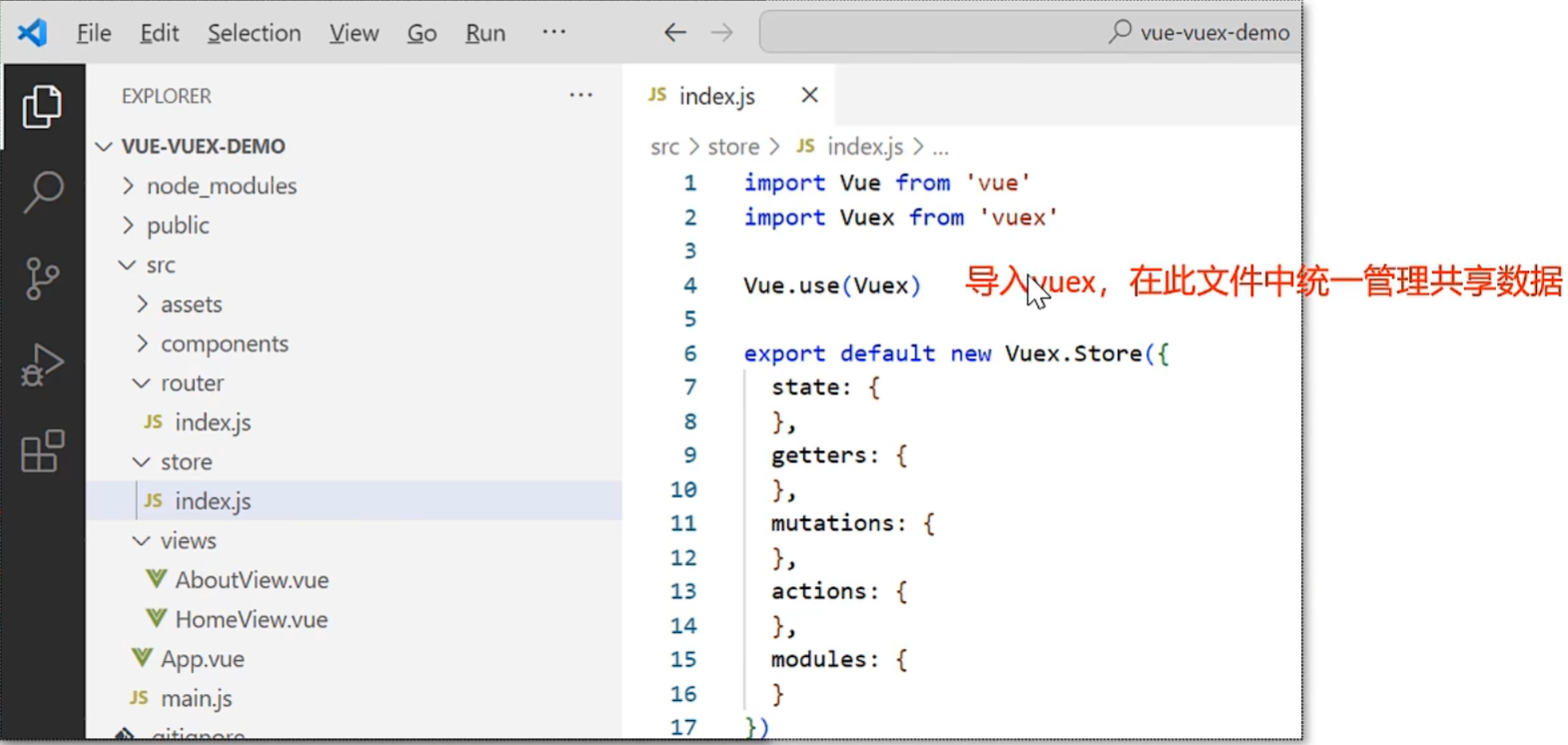Click the JS icon in the breadcrumb
The height and width of the screenshot is (745, 1568).
805,146
